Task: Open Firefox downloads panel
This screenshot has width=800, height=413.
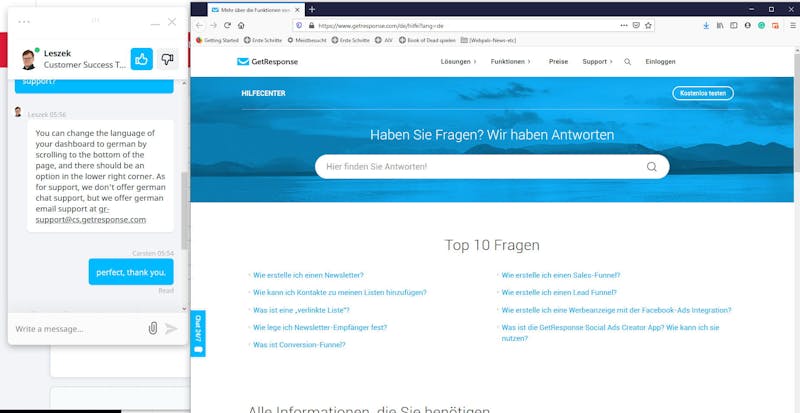Action: tap(706, 25)
